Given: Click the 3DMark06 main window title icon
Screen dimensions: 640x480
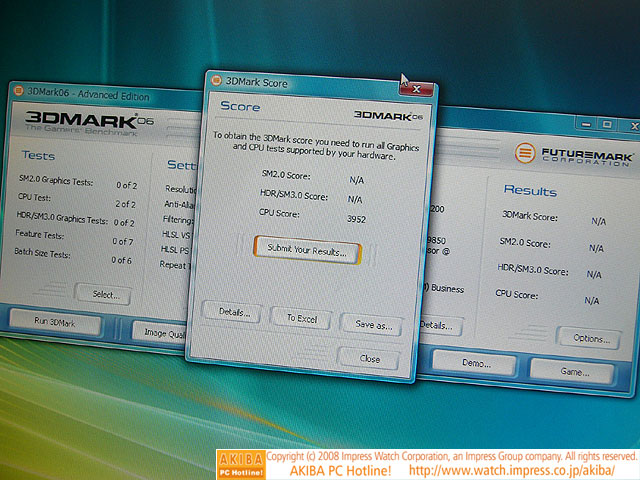Looking at the screenshot, I should (x=19, y=91).
